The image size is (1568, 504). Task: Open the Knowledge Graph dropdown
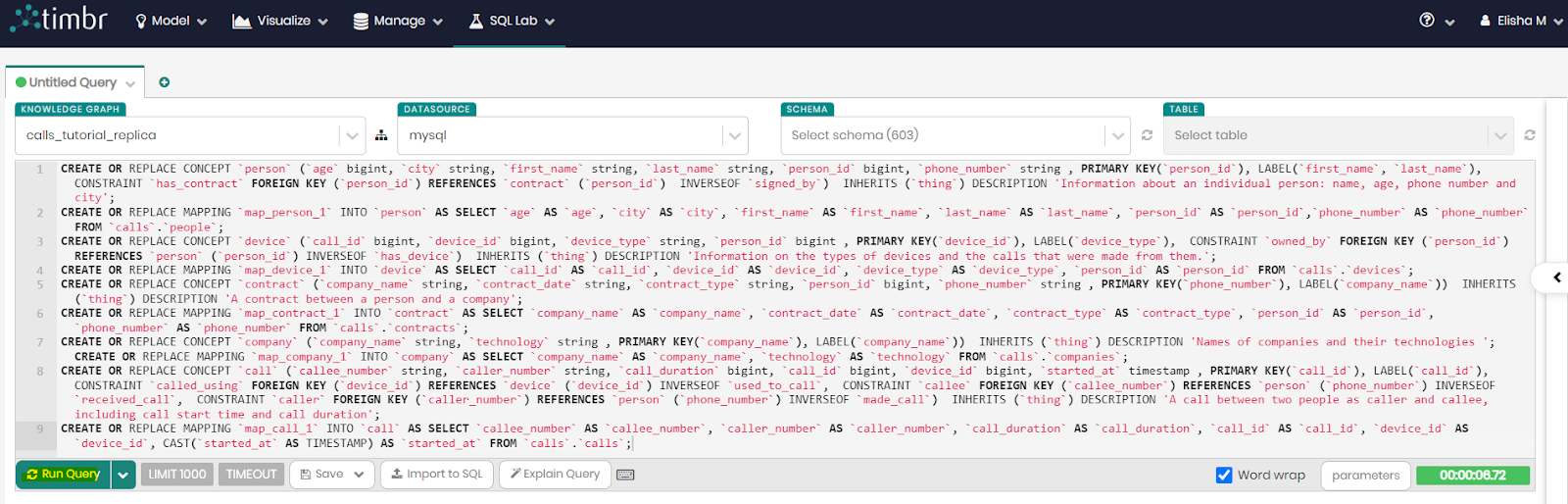point(352,135)
